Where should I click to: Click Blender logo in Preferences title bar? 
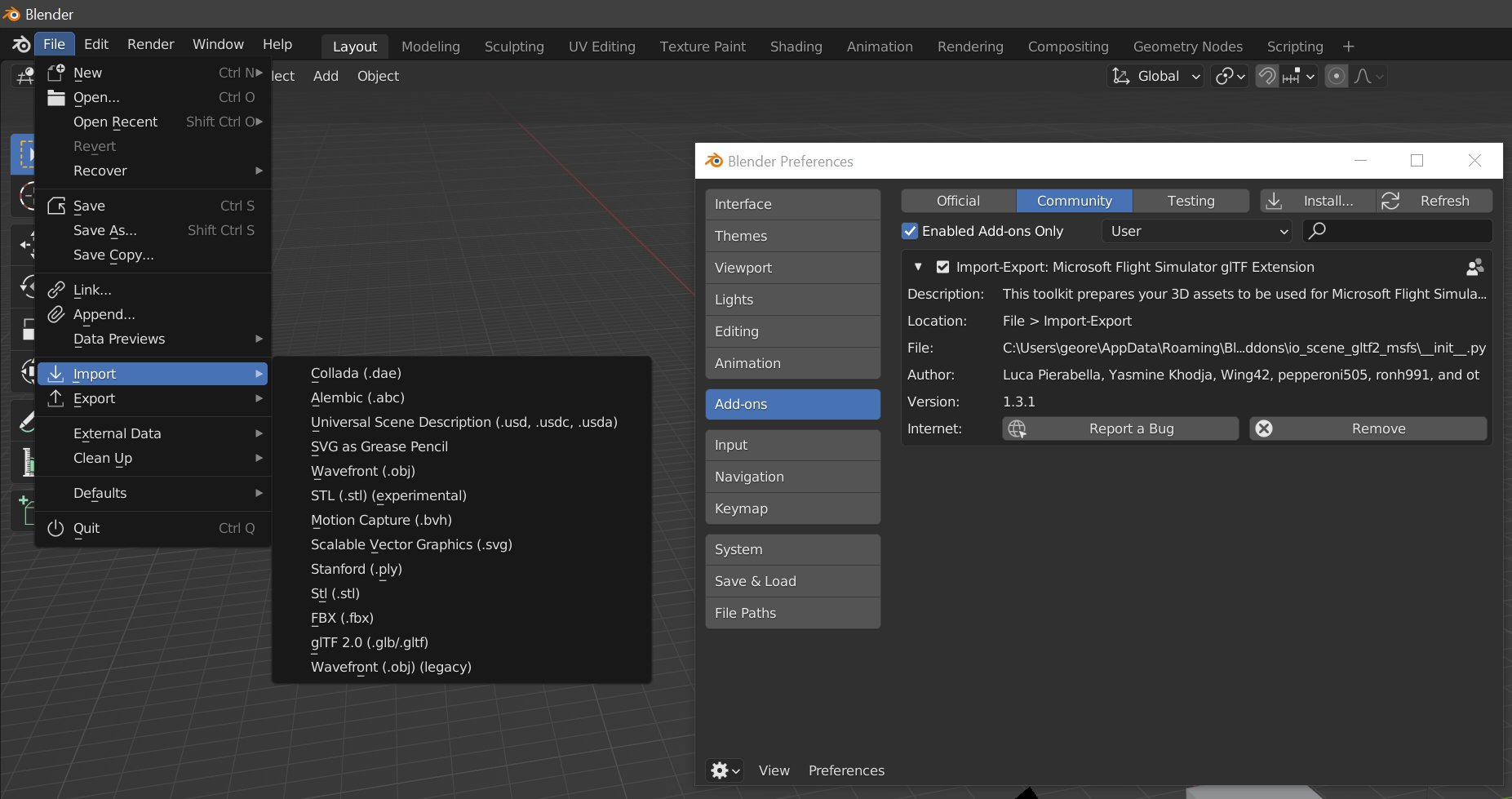pyautogui.click(x=714, y=161)
